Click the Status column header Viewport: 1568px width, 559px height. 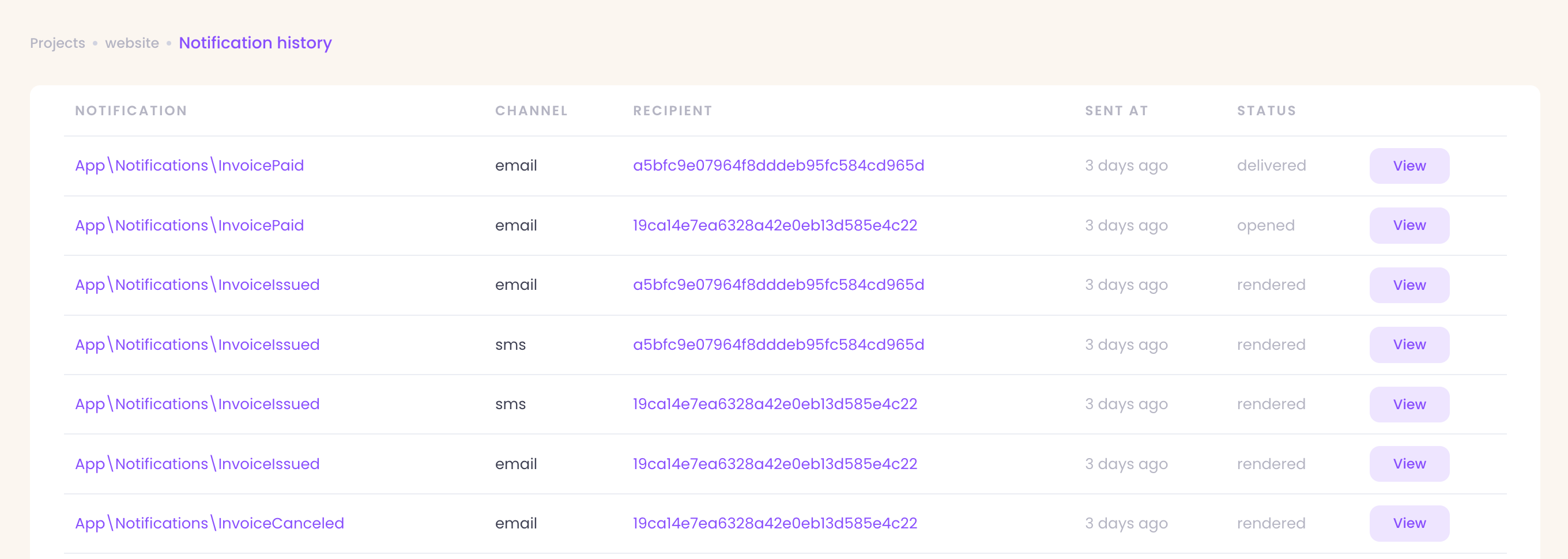click(1266, 111)
